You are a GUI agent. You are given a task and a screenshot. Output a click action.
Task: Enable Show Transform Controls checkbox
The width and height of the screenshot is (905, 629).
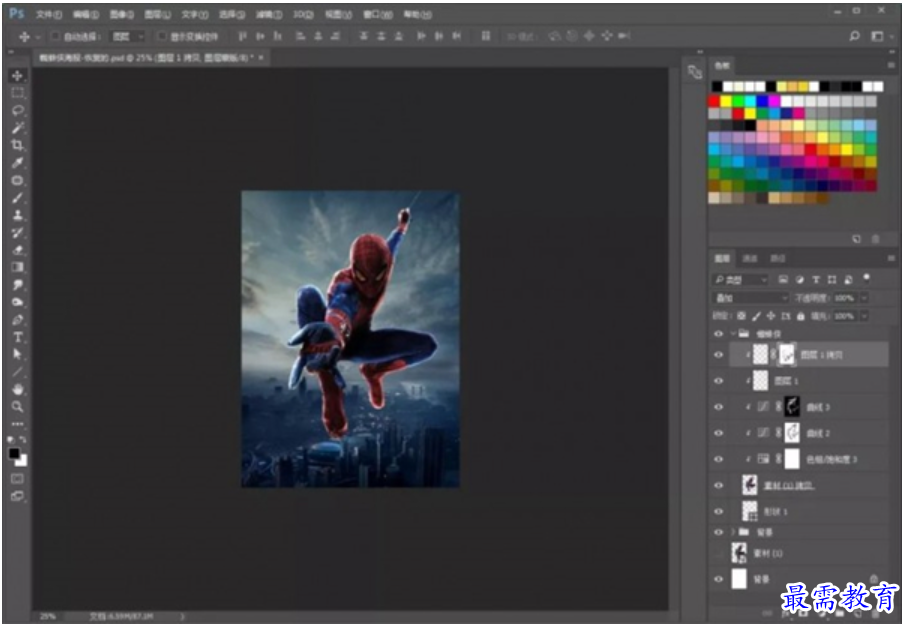[162, 36]
